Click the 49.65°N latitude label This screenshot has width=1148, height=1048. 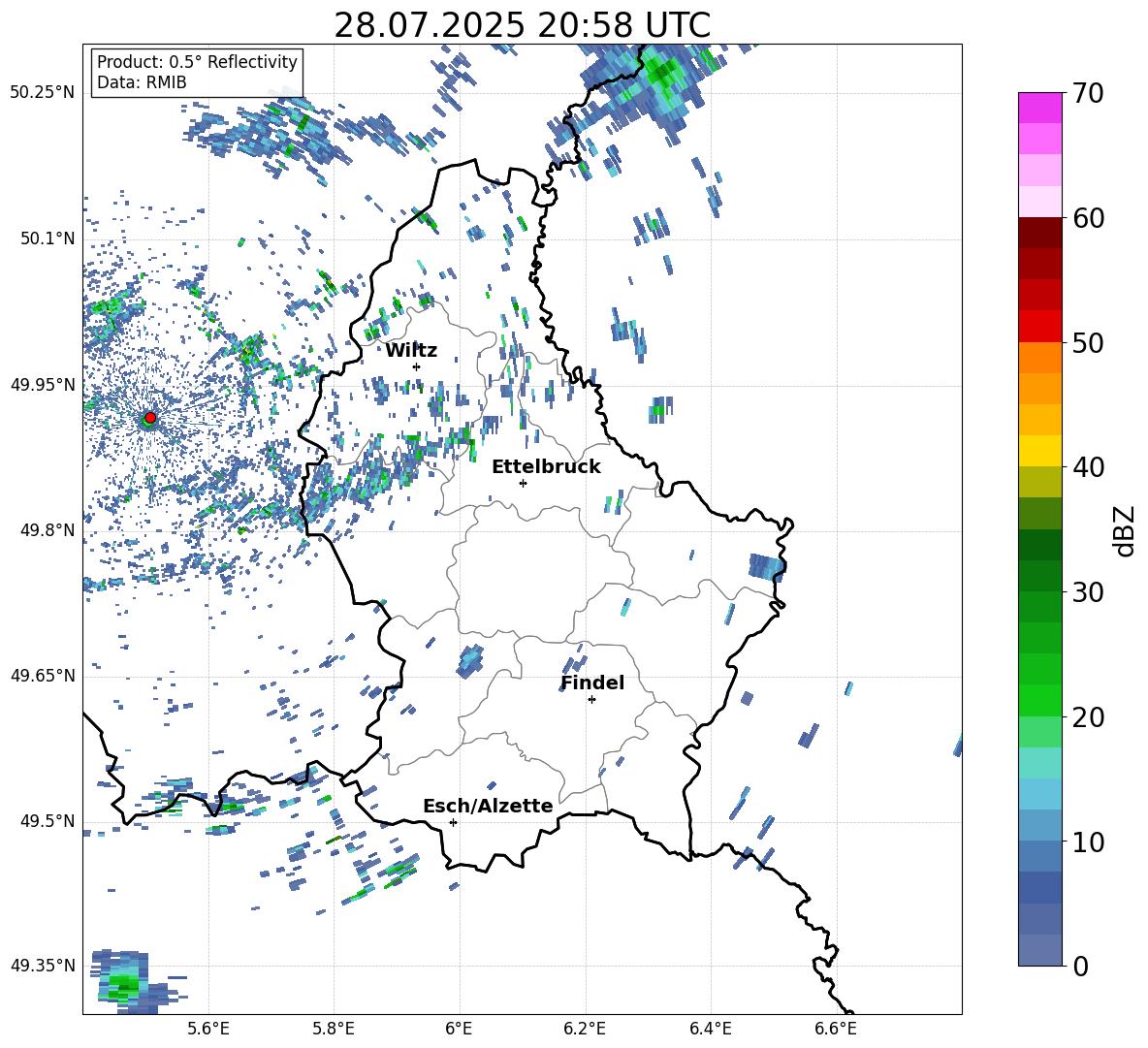click(x=43, y=676)
